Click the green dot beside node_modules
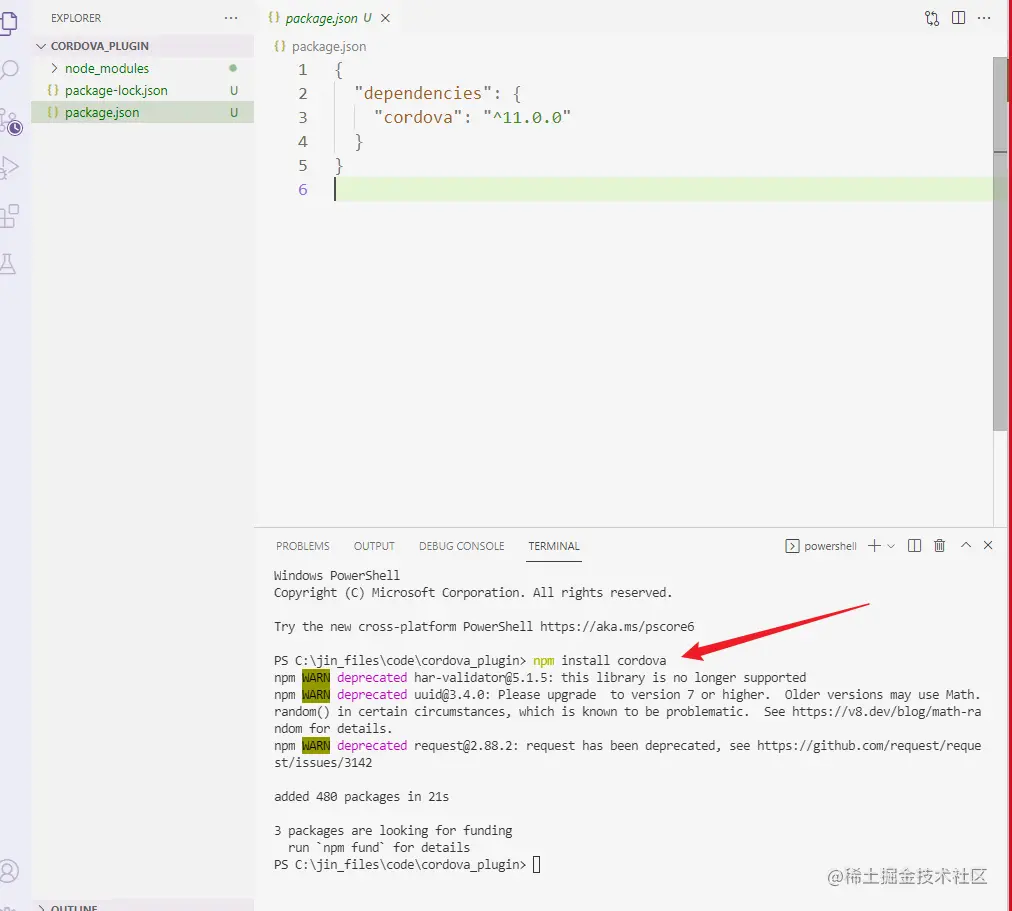Viewport: 1012px width, 911px height. tap(233, 68)
